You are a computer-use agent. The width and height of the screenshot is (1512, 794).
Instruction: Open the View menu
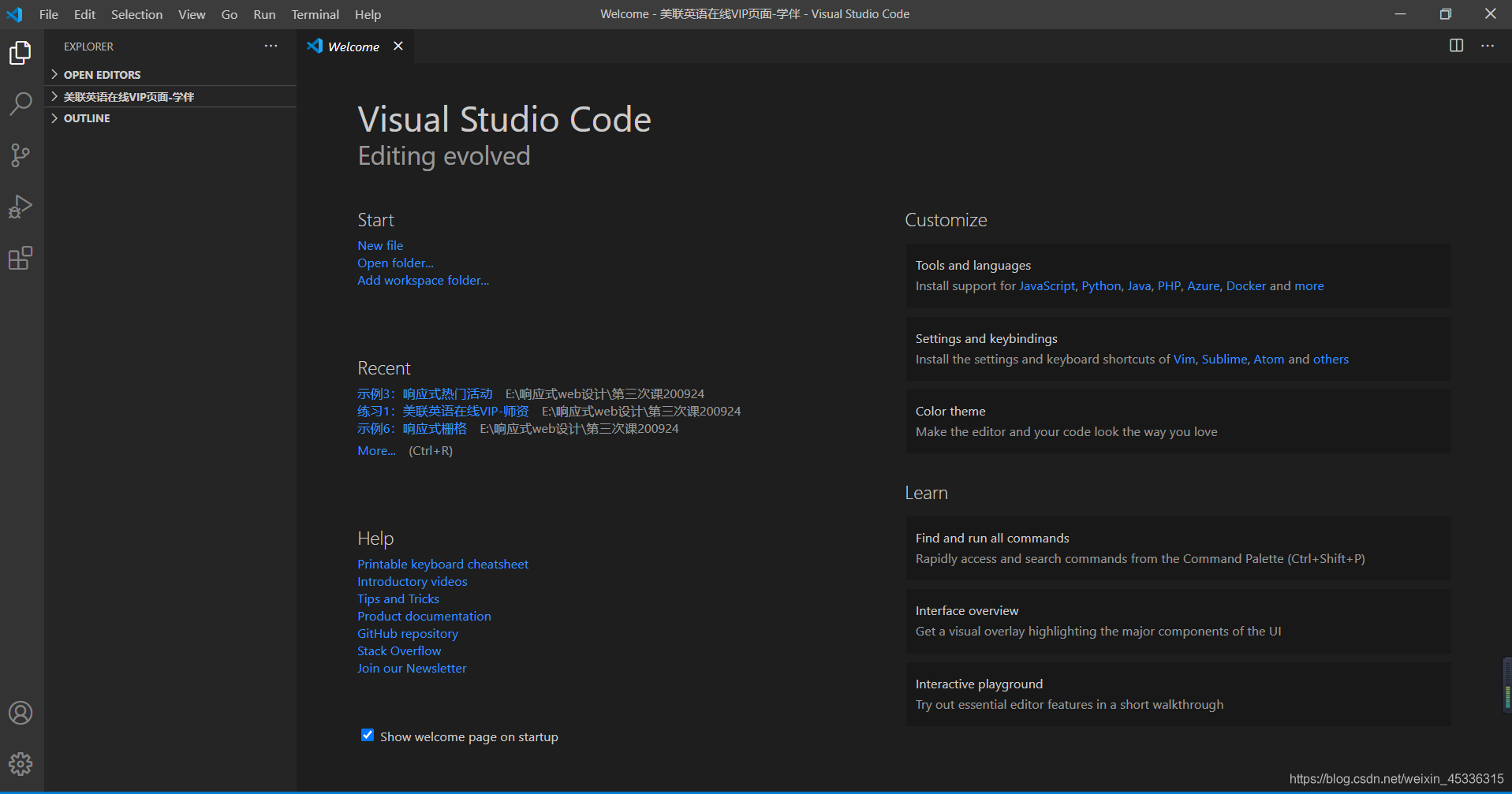click(x=192, y=14)
